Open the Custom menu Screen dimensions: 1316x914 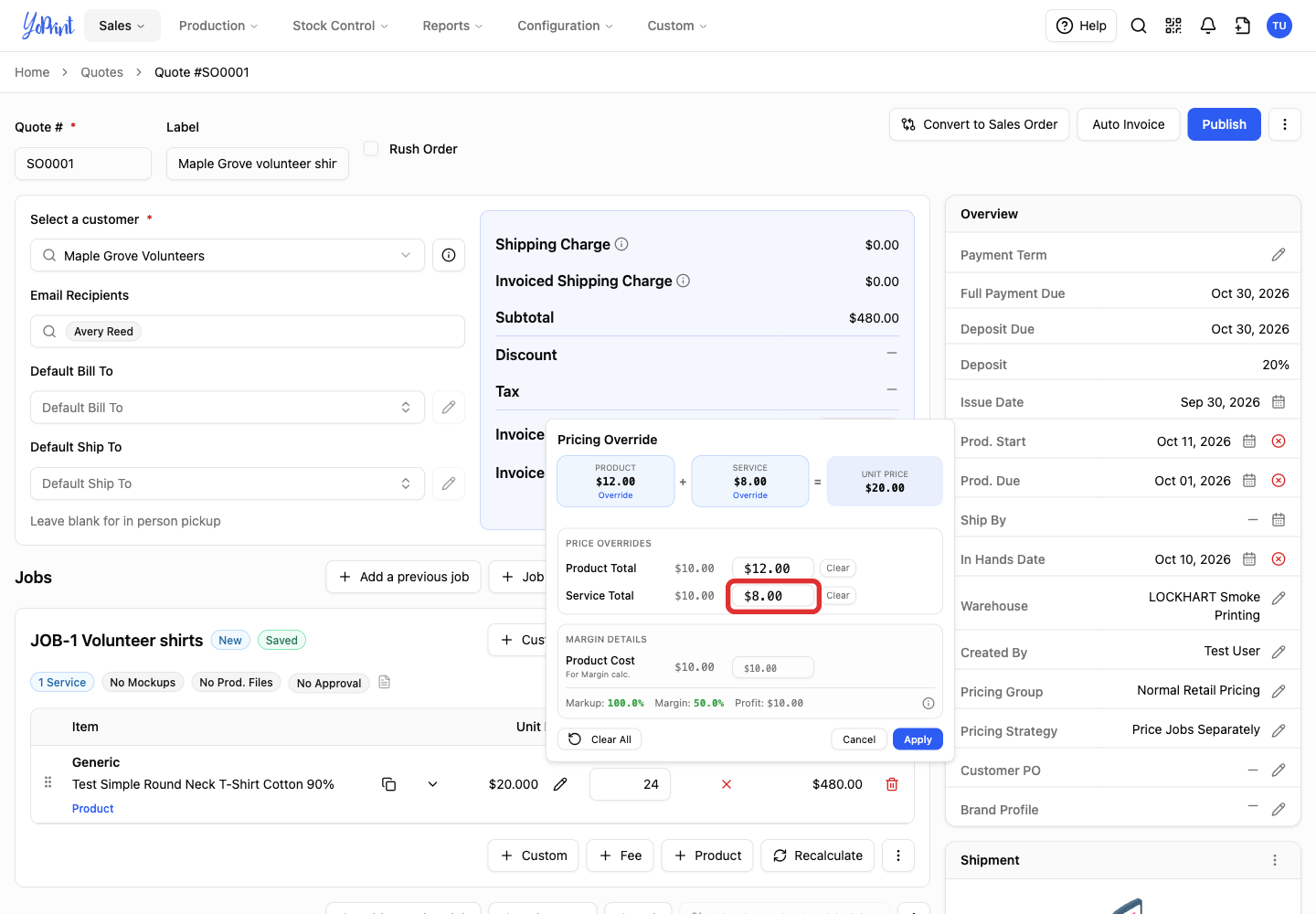click(677, 26)
